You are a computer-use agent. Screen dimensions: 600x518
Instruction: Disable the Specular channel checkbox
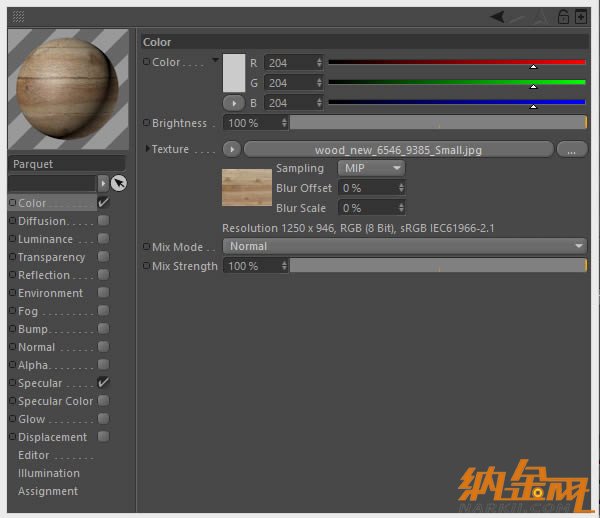[103, 382]
